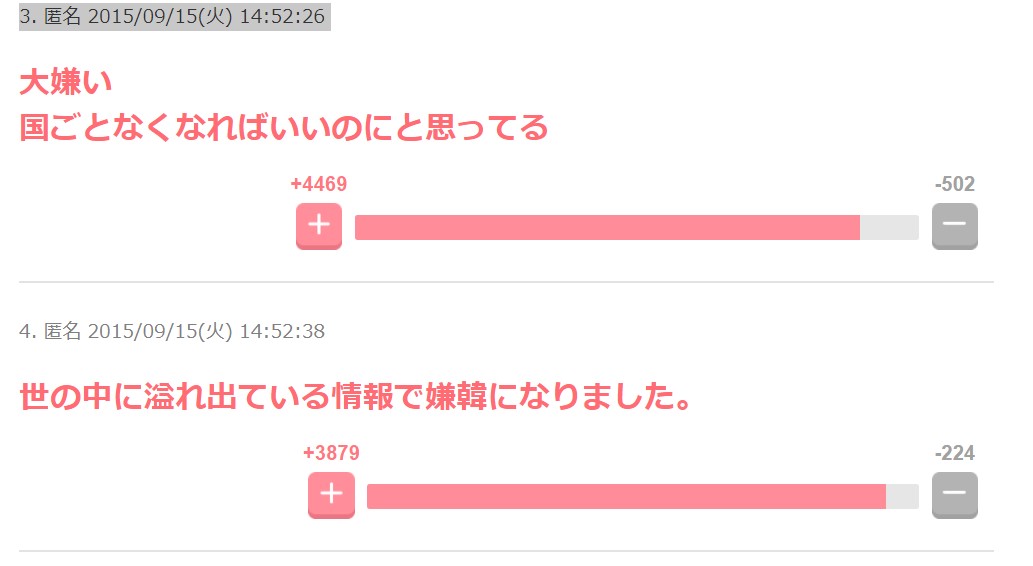Click the +4469 upvote count

(x=318, y=185)
